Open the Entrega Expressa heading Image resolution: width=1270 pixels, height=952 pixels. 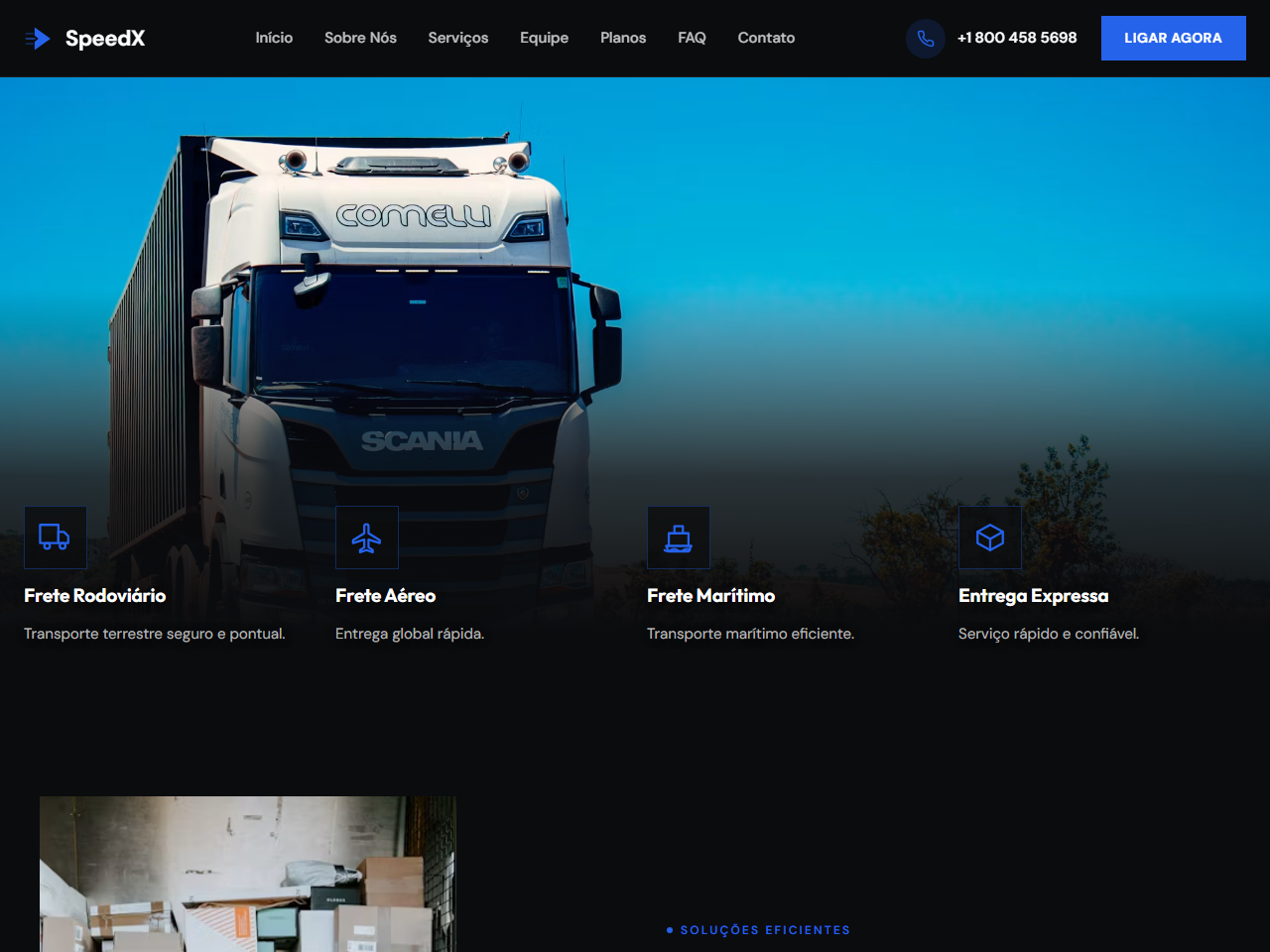click(x=1034, y=596)
